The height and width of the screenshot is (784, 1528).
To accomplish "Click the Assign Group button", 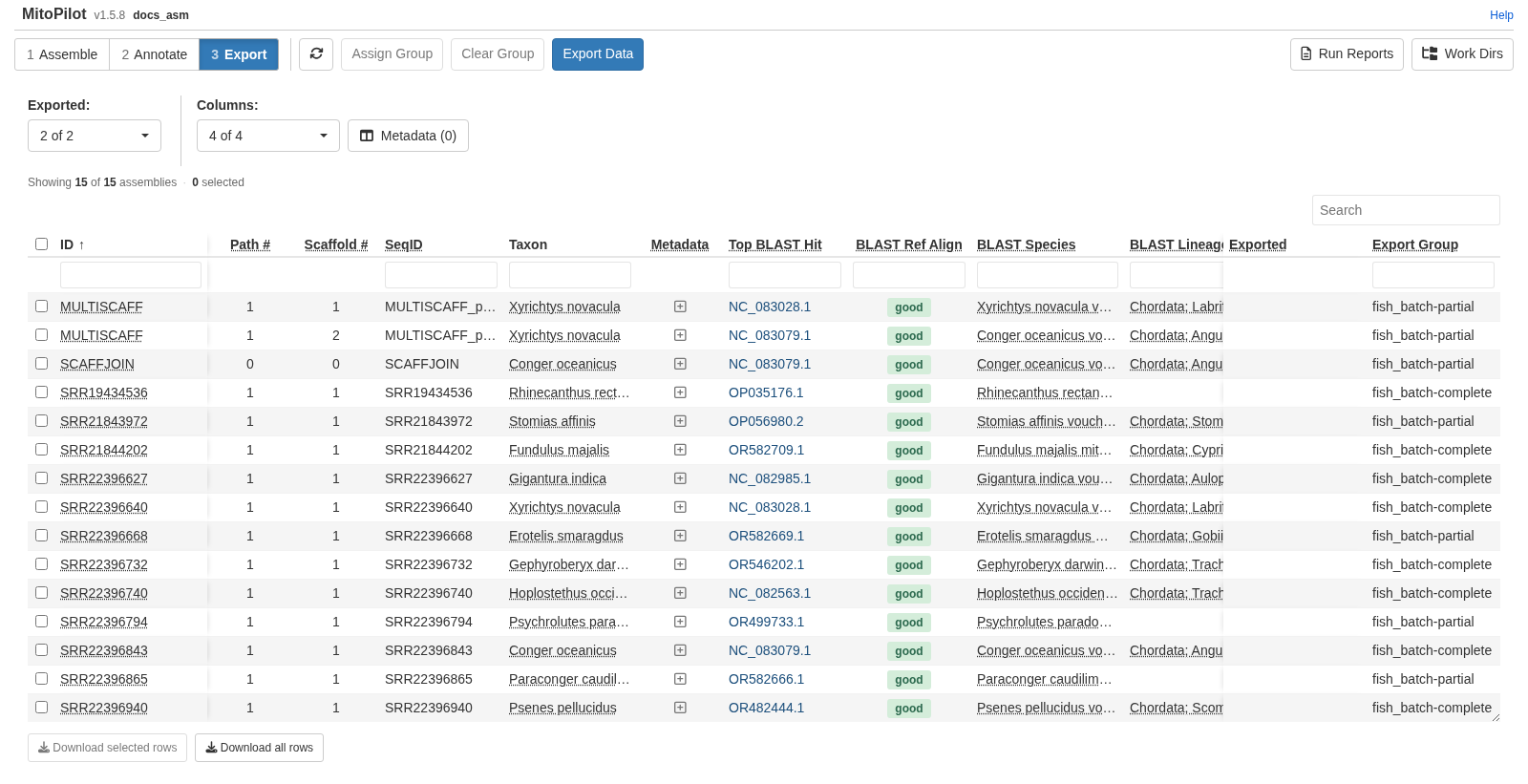I will pos(392,54).
